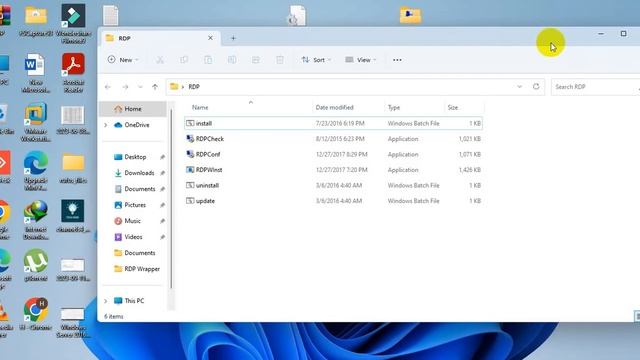Open Downloads in quick access
The width and height of the screenshot is (640, 360).
(139, 173)
